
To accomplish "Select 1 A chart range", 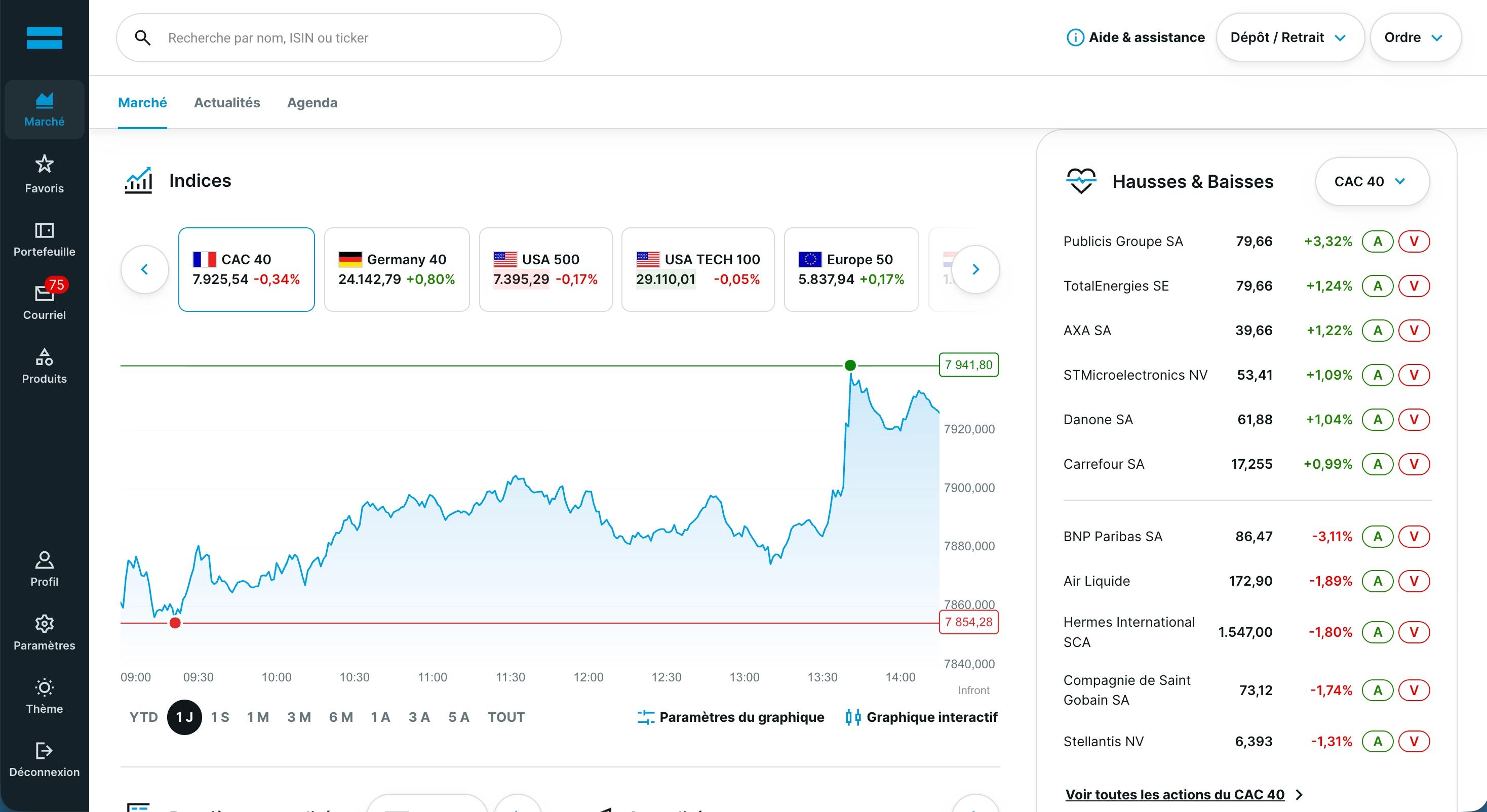I will pyautogui.click(x=380, y=717).
